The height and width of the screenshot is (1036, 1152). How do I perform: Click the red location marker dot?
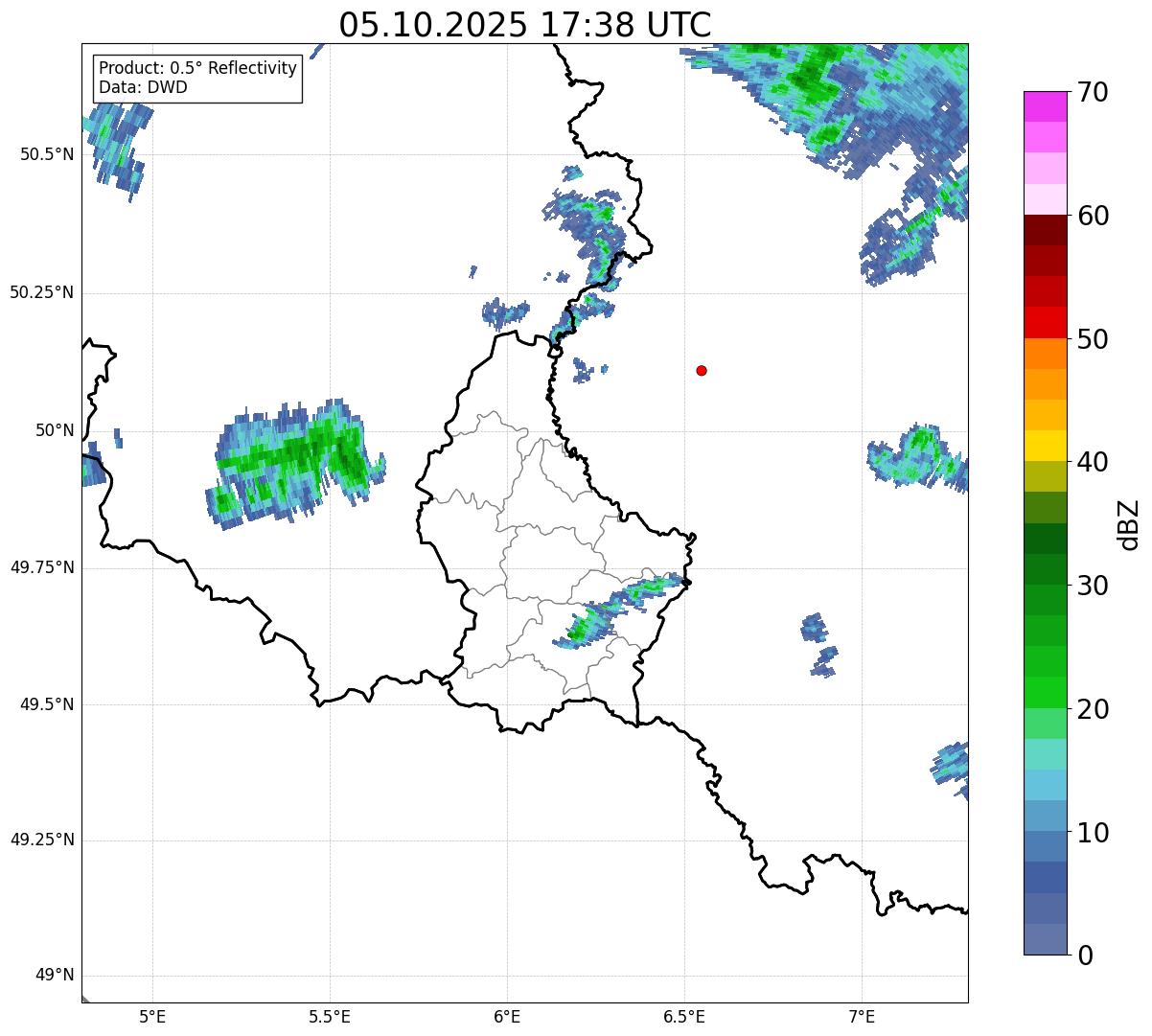tap(702, 370)
